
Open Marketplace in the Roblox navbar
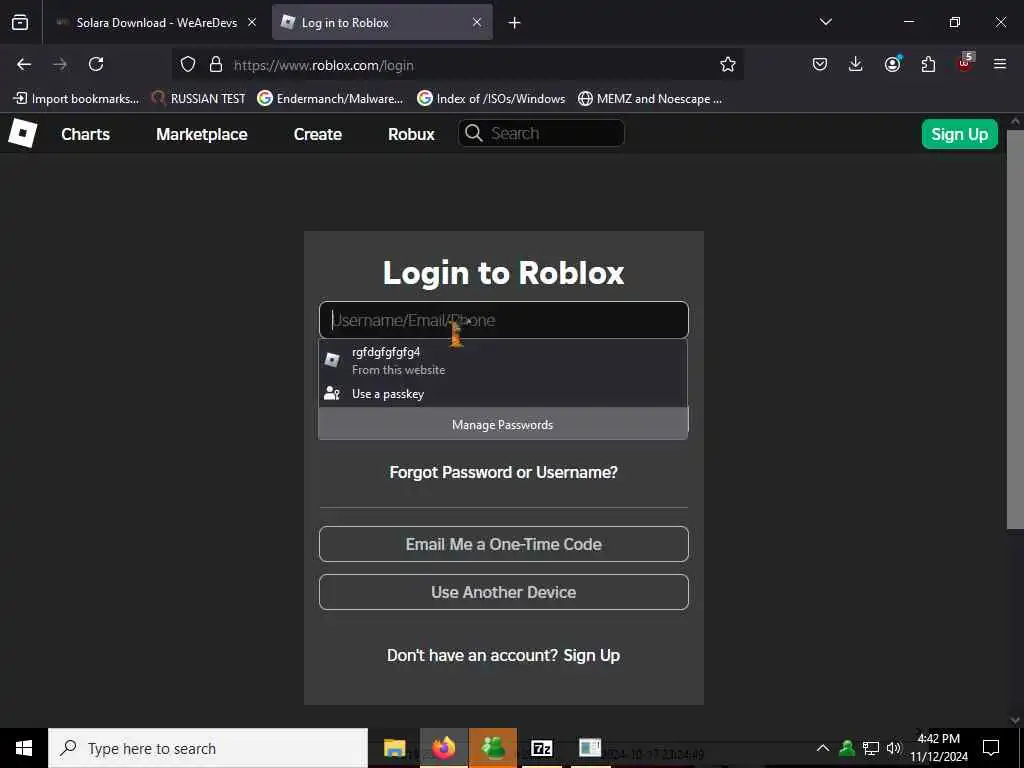(202, 134)
